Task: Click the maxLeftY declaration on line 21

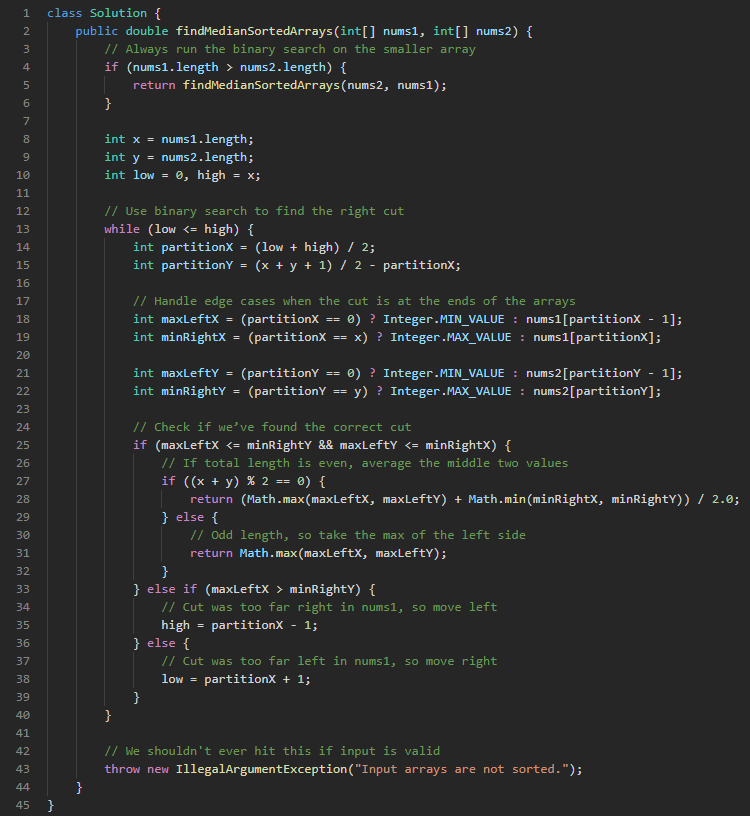Action: [408, 373]
